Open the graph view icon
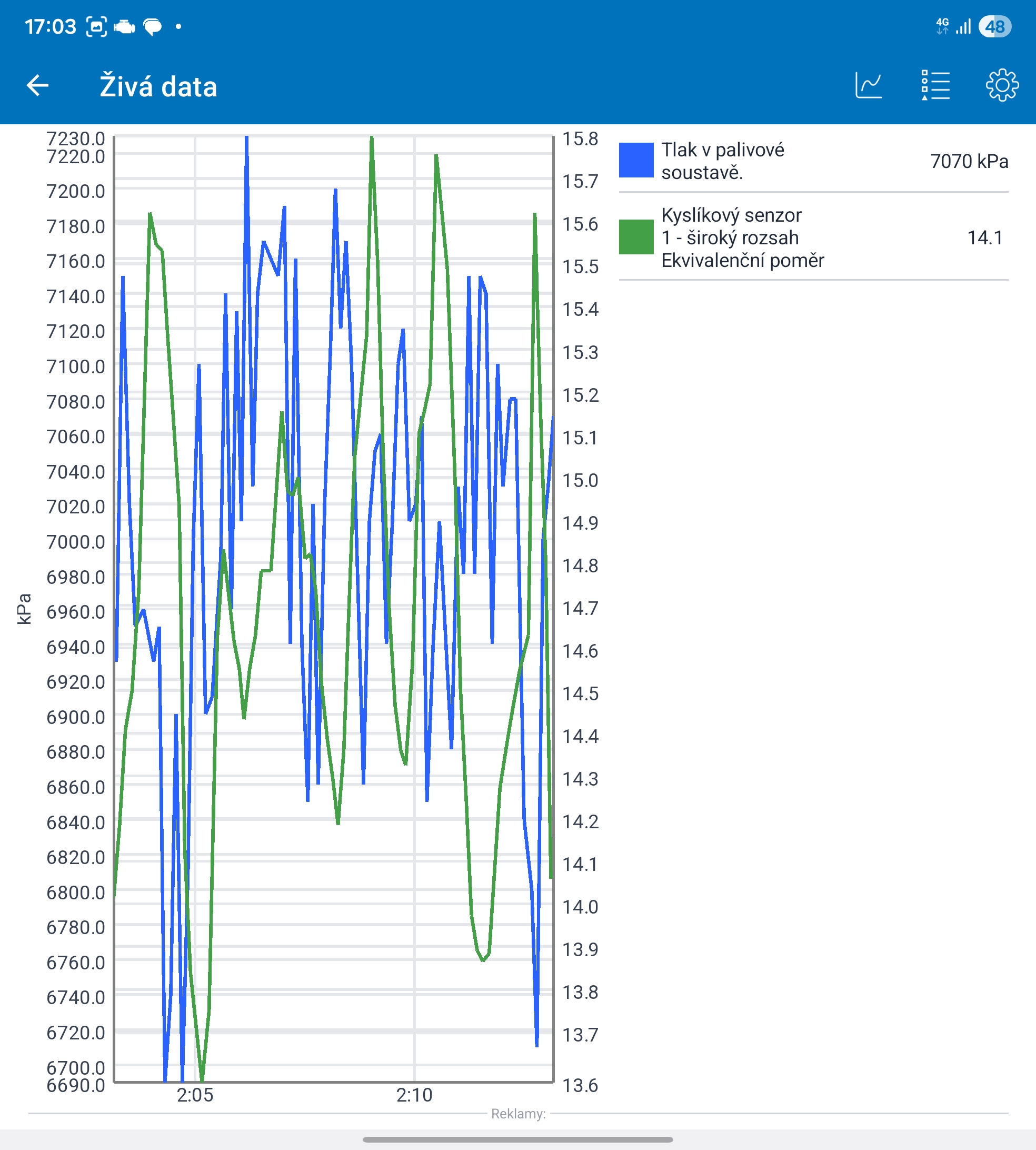Screen dimensions: 1036x1150 (x=869, y=86)
